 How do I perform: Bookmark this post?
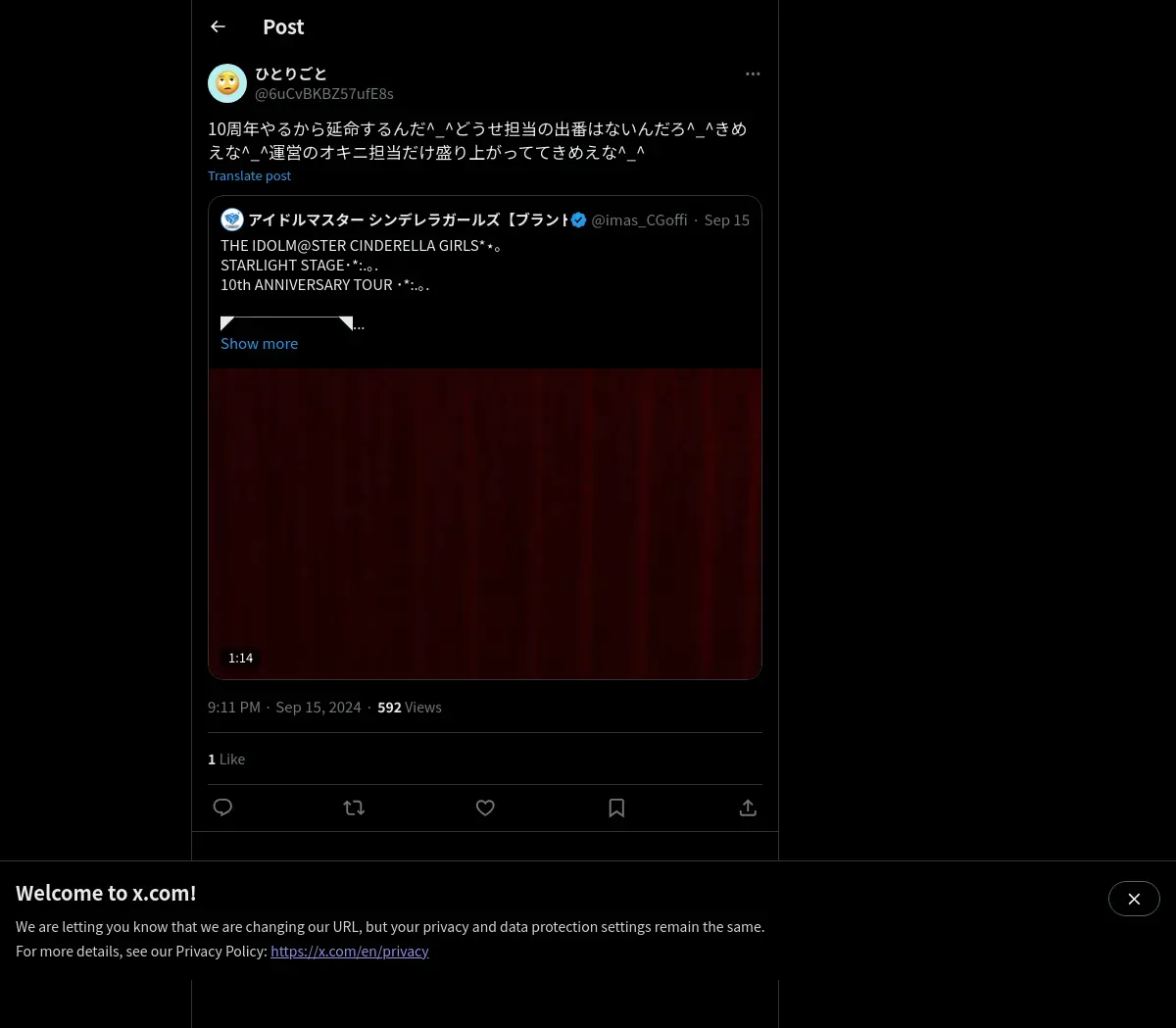(x=616, y=808)
